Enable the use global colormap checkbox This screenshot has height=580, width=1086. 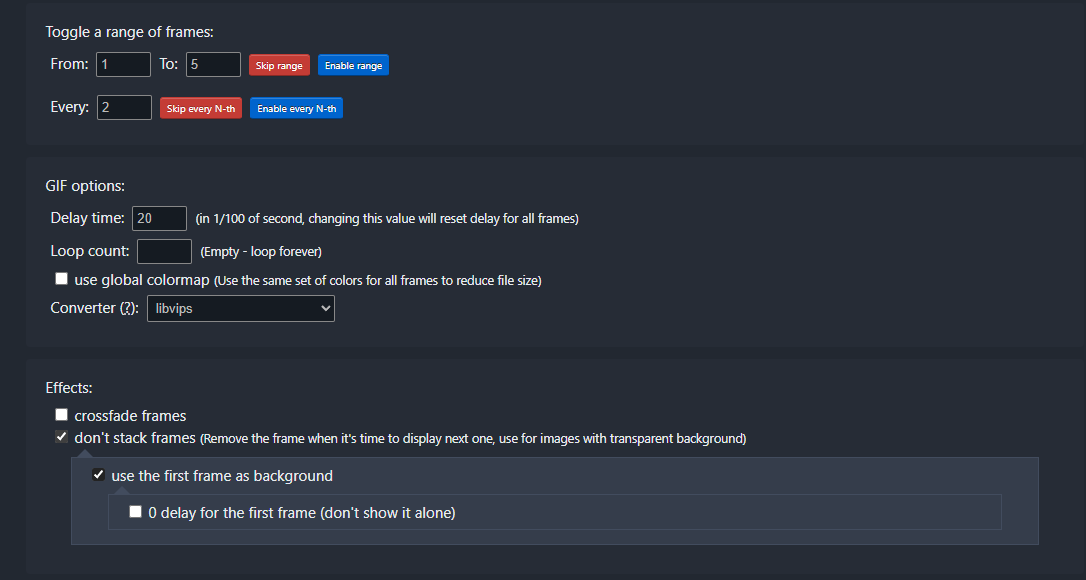click(x=62, y=279)
